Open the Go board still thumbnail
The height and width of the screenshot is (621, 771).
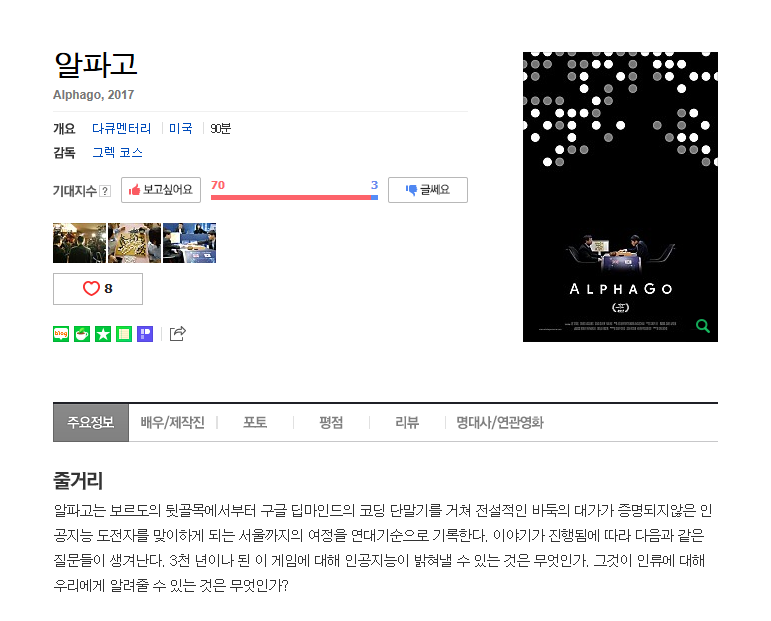[x=134, y=243]
